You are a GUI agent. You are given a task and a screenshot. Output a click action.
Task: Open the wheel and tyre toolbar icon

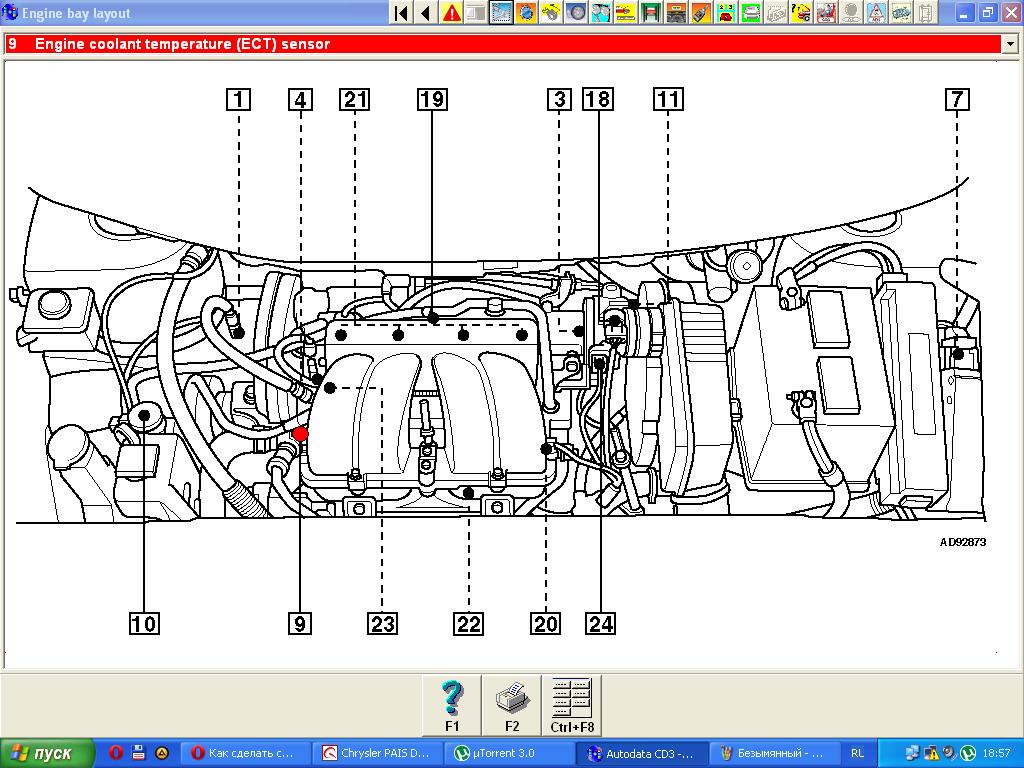pos(576,12)
